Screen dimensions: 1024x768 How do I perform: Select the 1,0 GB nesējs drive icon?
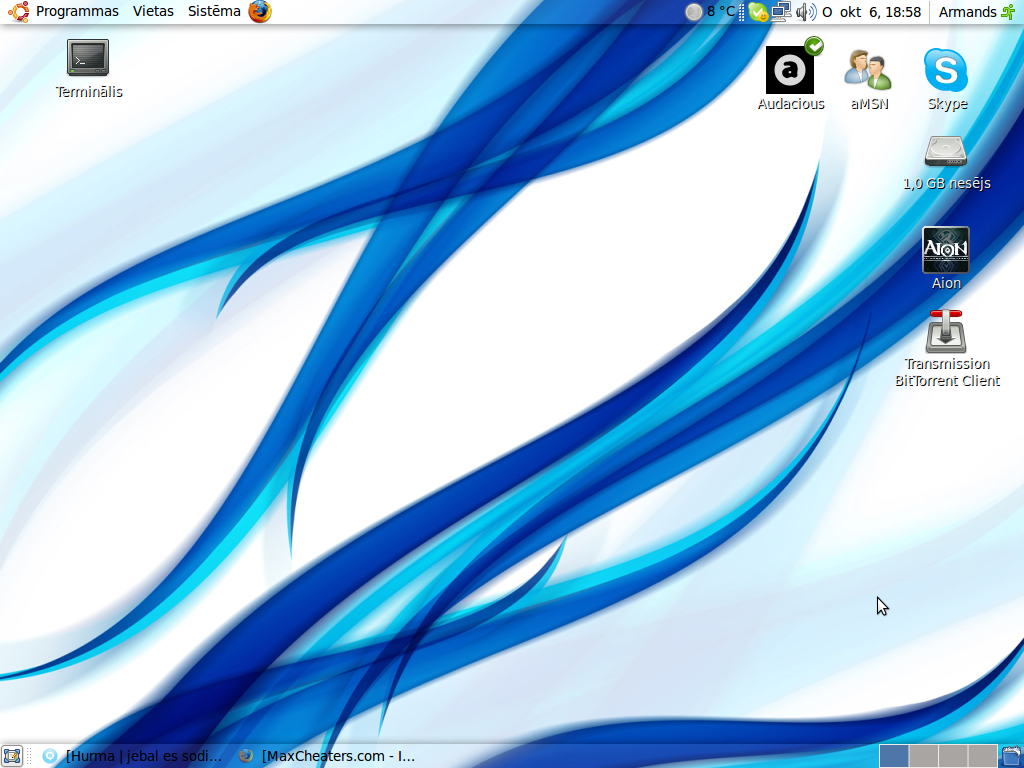point(946,151)
